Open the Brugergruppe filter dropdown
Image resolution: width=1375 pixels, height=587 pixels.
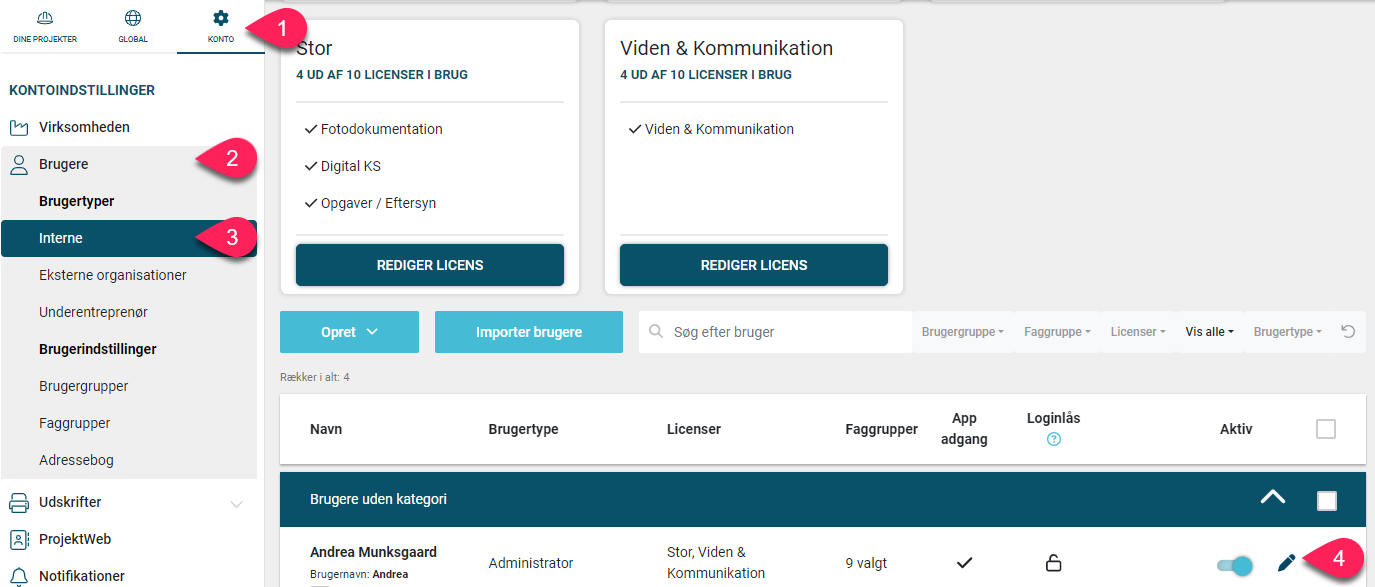(x=963, y=332)
